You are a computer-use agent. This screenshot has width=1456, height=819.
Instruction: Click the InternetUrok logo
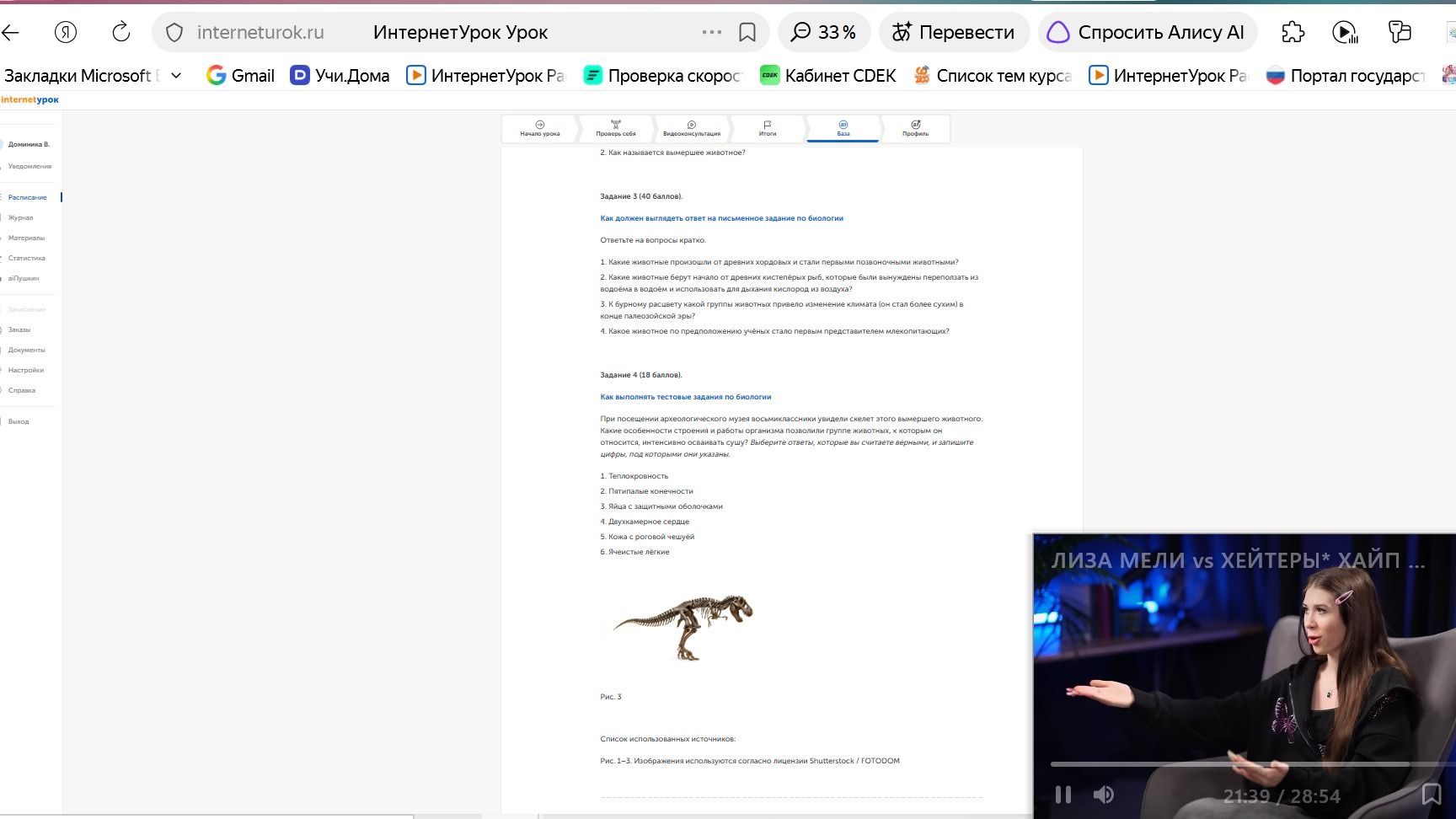click(30, 99)
